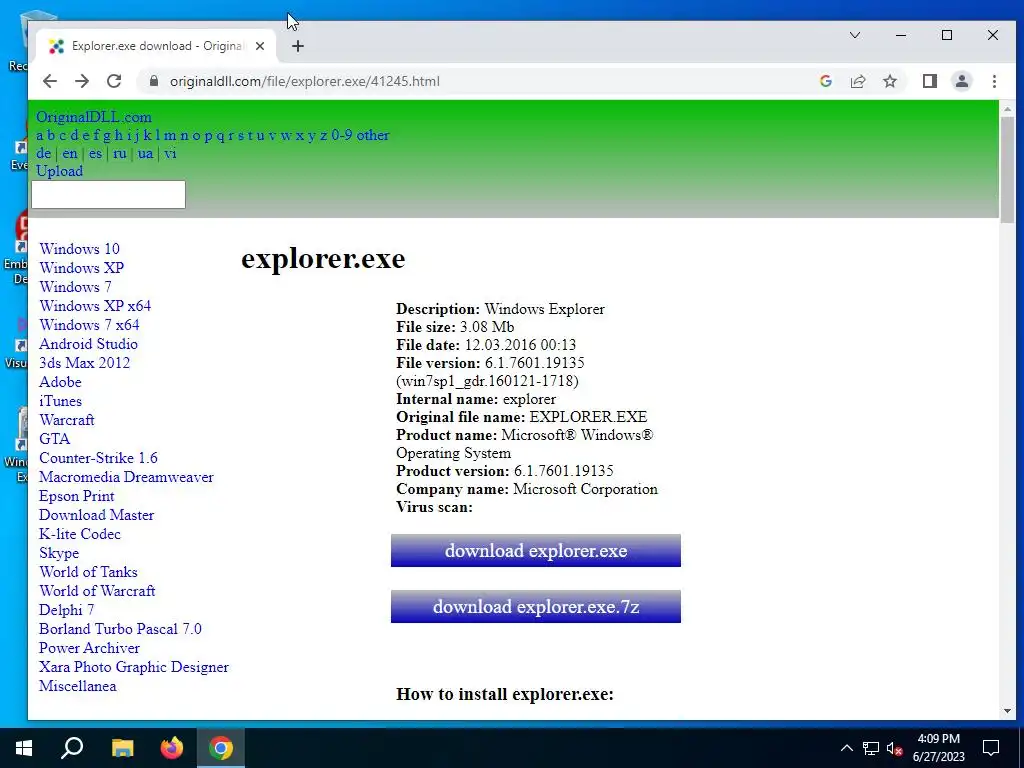The image size is (1024, 768).
Task: Switch site language to vi
Action: tap(170, 153)
